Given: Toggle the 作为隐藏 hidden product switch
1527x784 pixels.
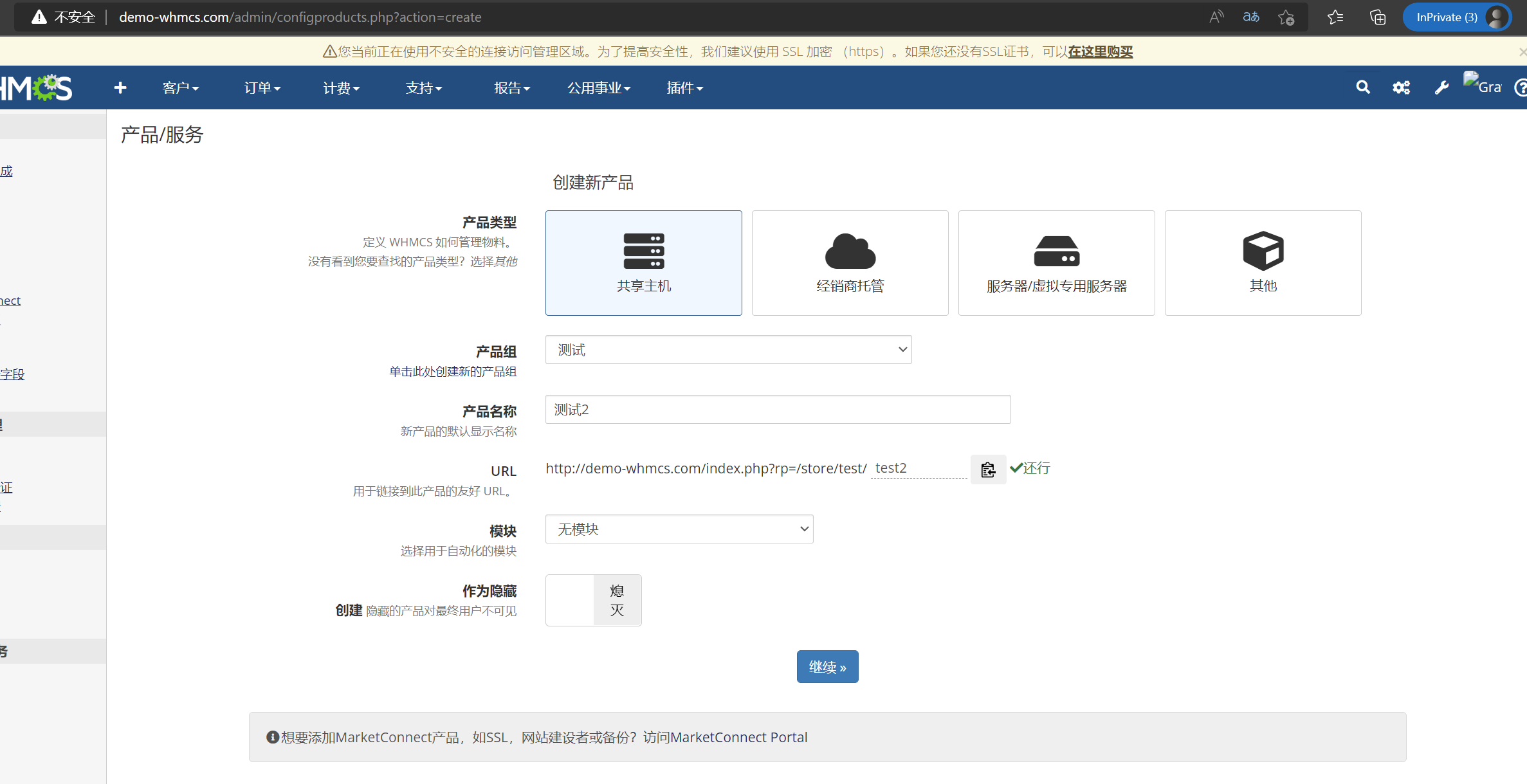Looking at the screenshot, I should click(592, 600).
